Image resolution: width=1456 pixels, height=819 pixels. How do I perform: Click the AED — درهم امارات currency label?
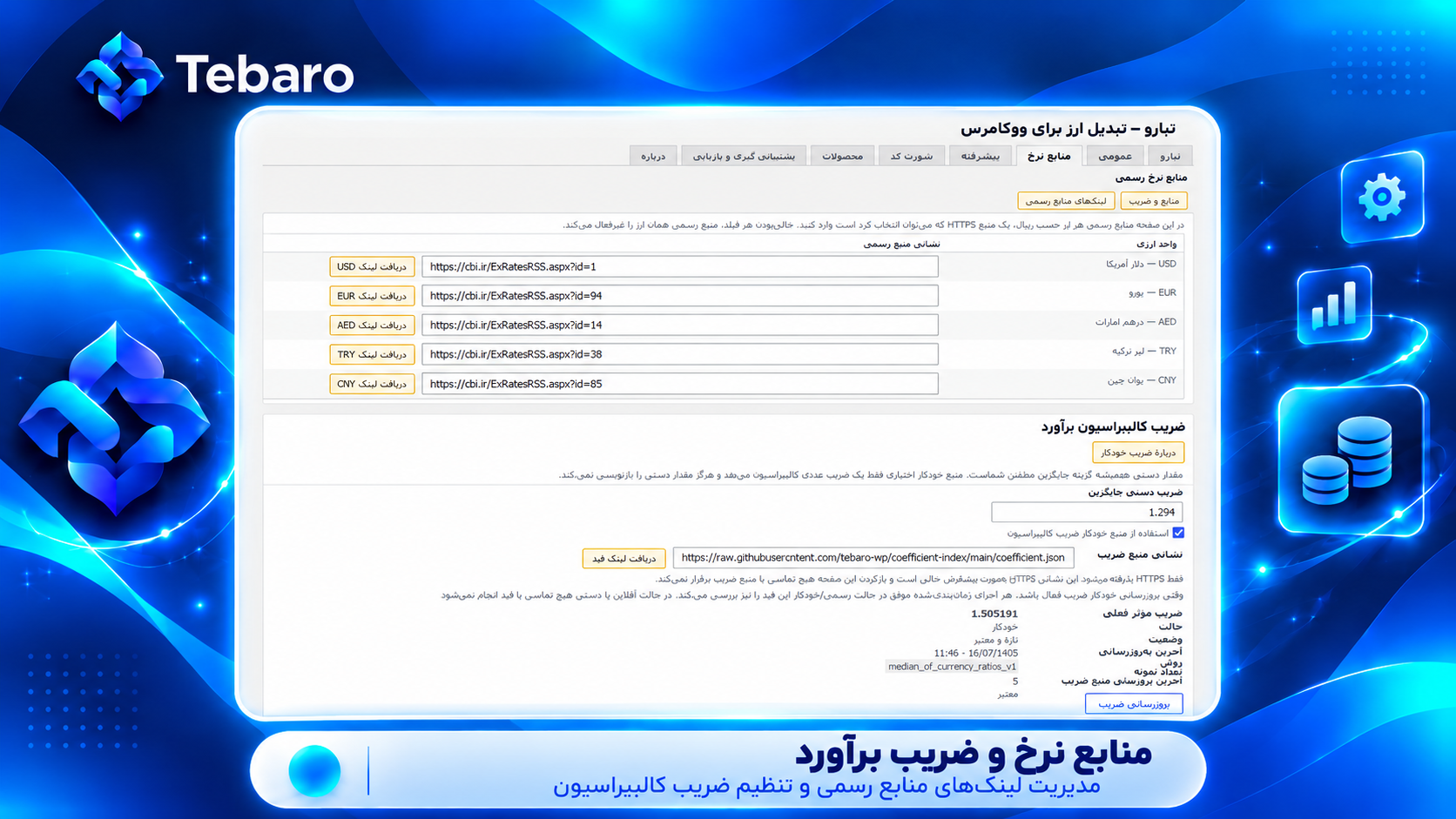click(x=1136, y=322)
